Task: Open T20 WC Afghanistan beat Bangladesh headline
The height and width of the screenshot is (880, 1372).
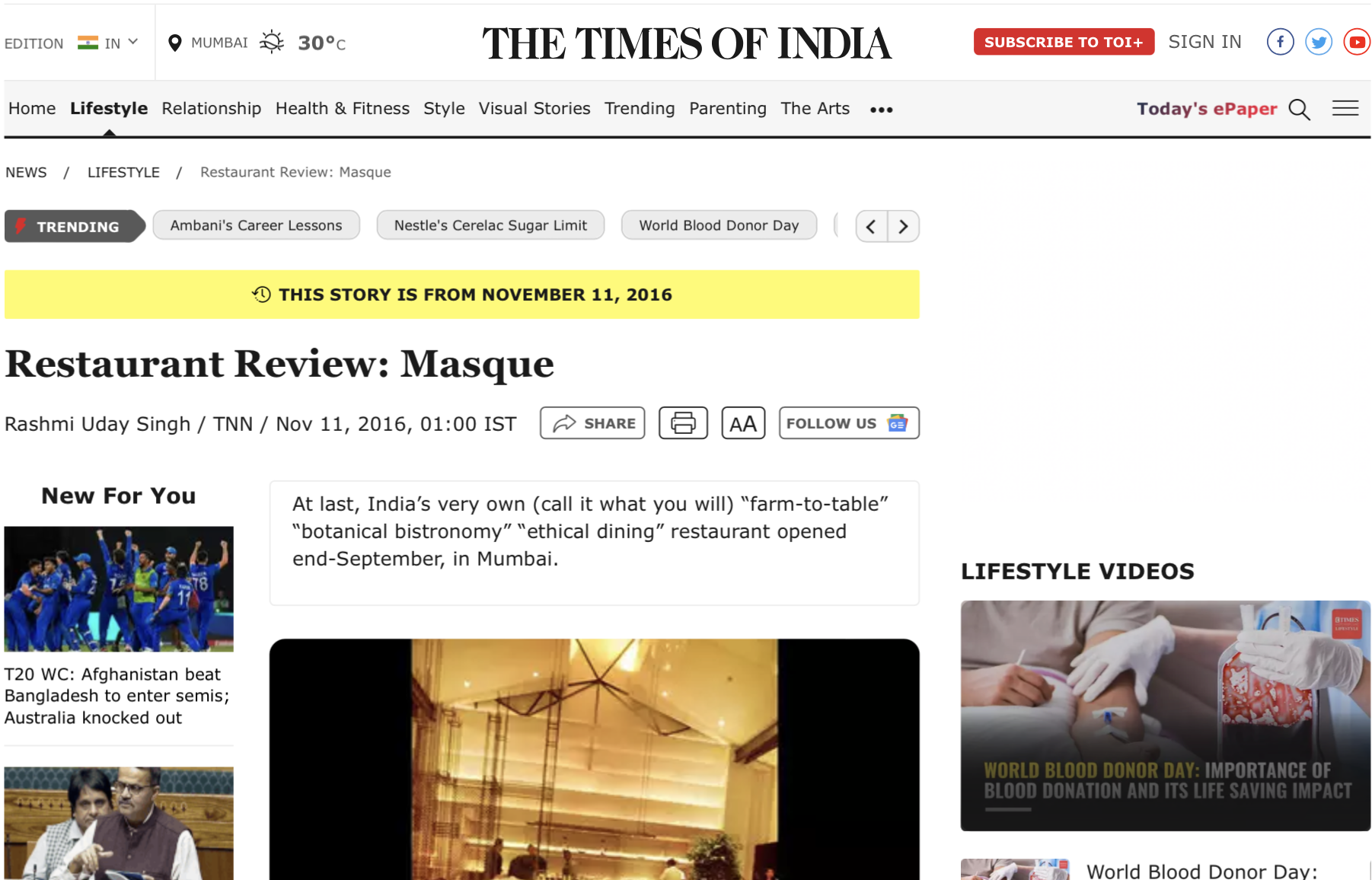Action: pyautogui.click(x=116, y=697)
